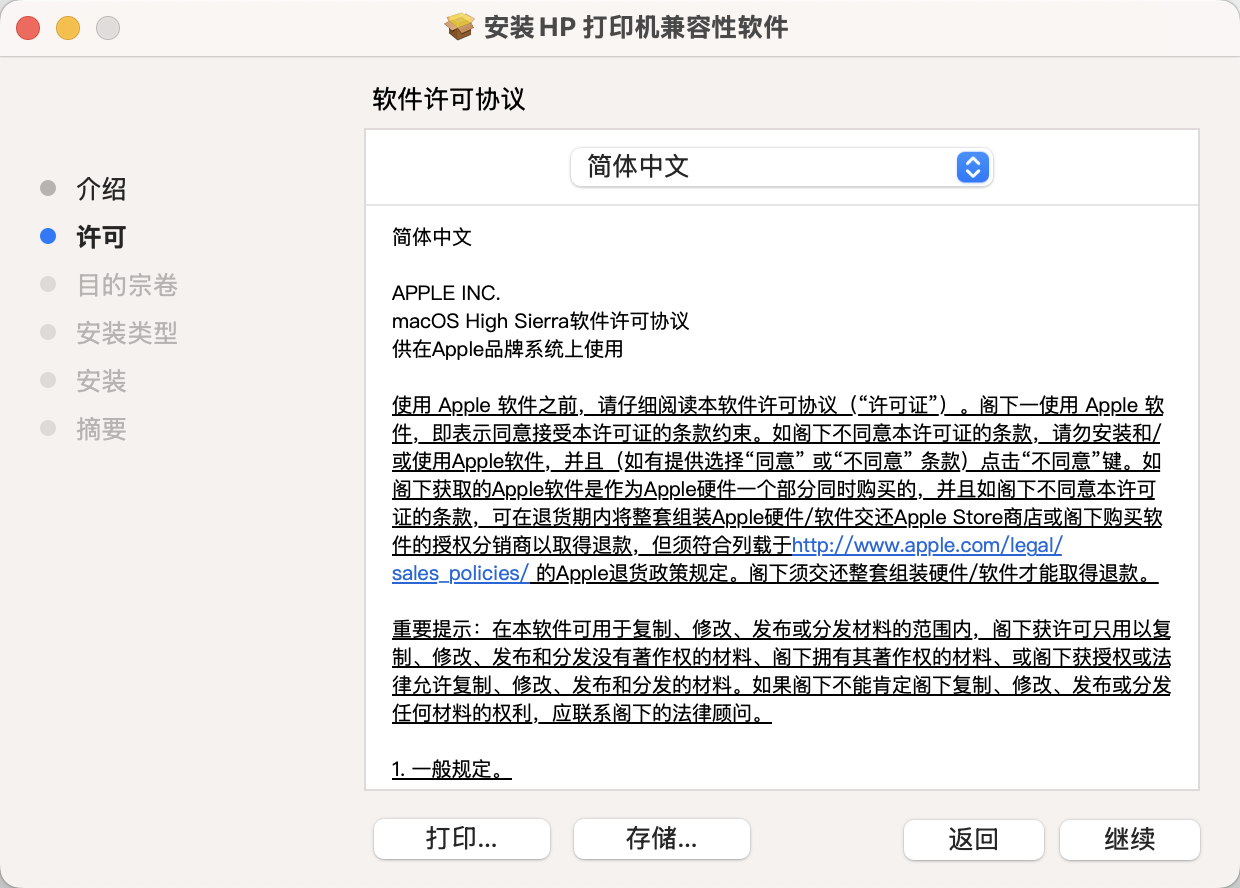Screen dimensions: 1240x888
Task: Click the blue bullet beside 许可
Action: pyautogui.click(x=48, y=237)
